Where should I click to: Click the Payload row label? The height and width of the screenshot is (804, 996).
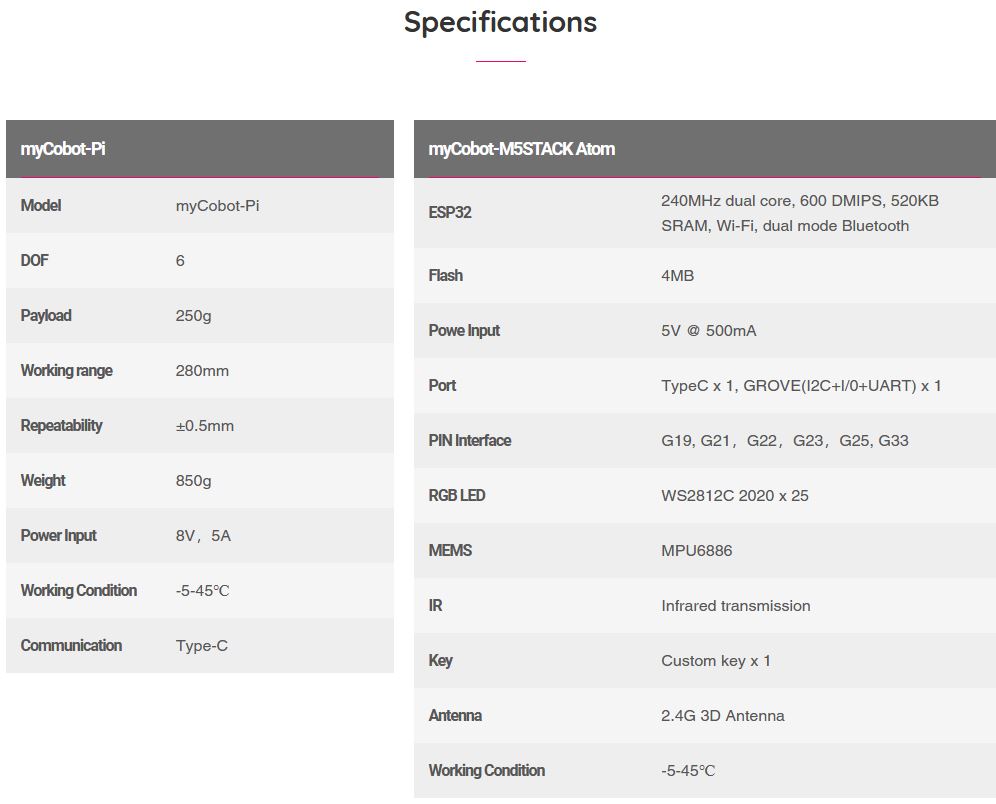tap(46, 316)
